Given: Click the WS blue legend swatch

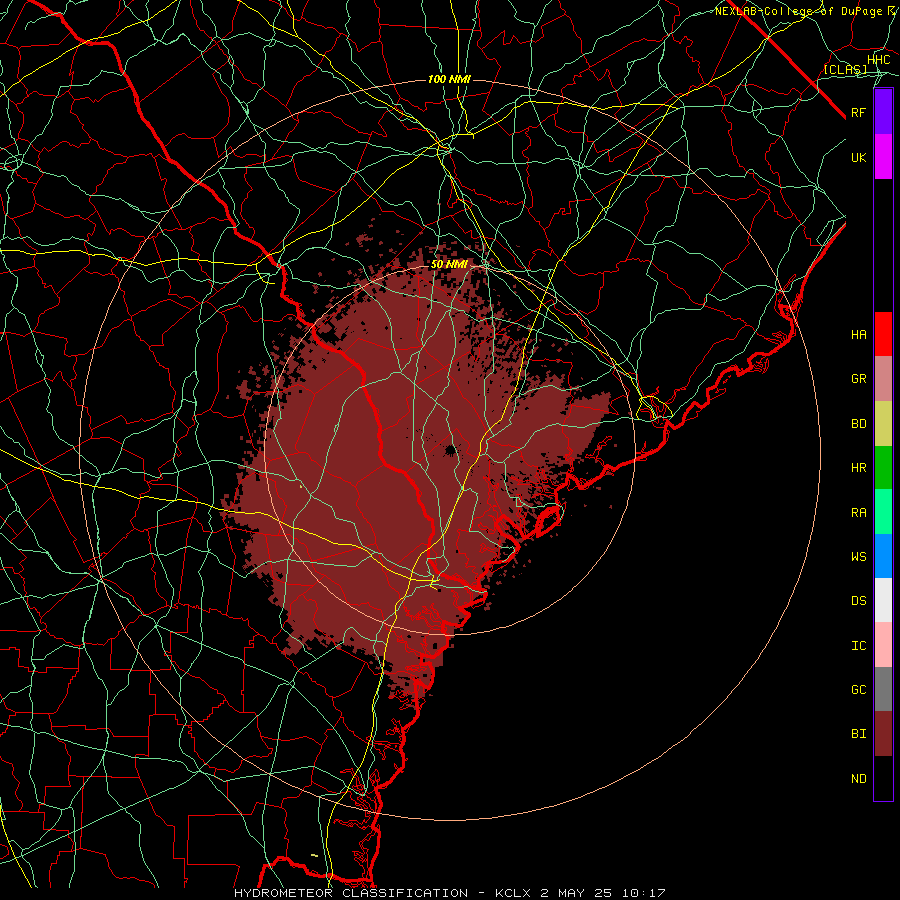Looking at the screenshot, I should click(x=883, y=556).
